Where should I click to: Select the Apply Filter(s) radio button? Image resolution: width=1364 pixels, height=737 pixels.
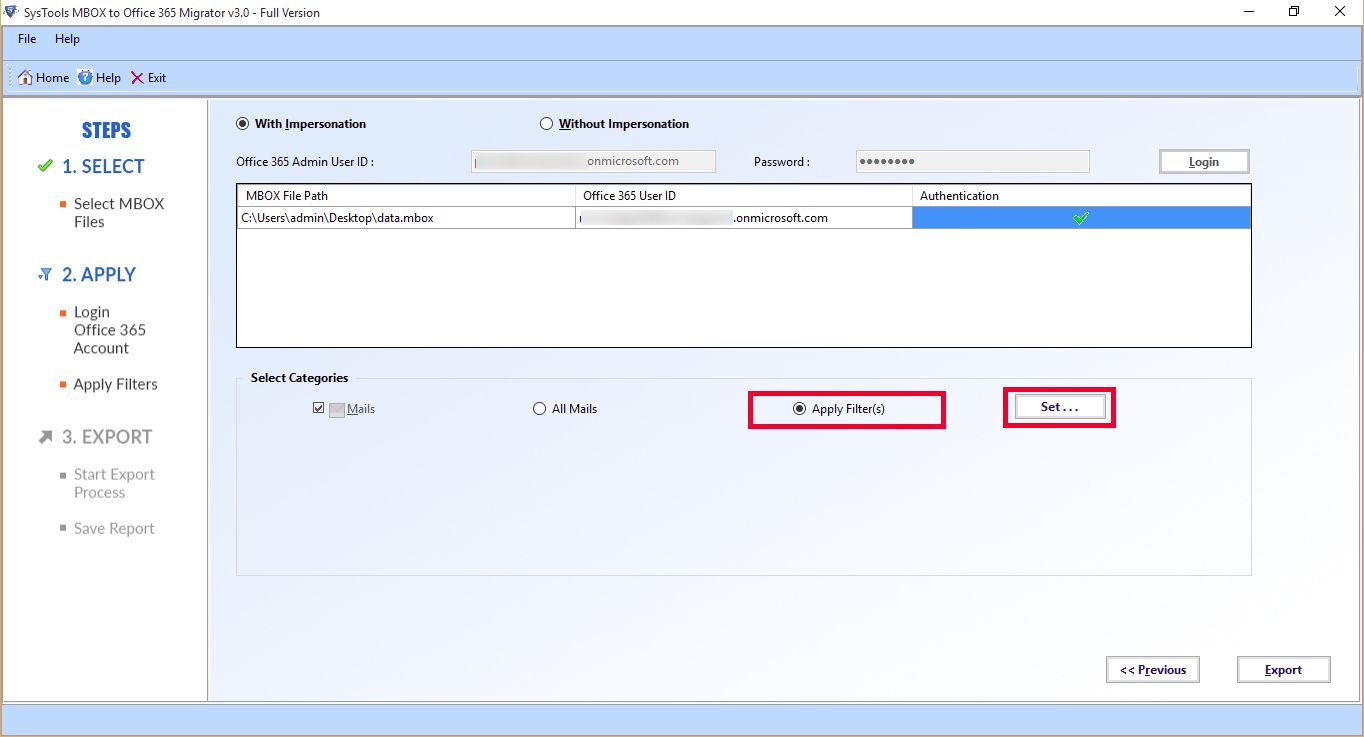point(799,409)
